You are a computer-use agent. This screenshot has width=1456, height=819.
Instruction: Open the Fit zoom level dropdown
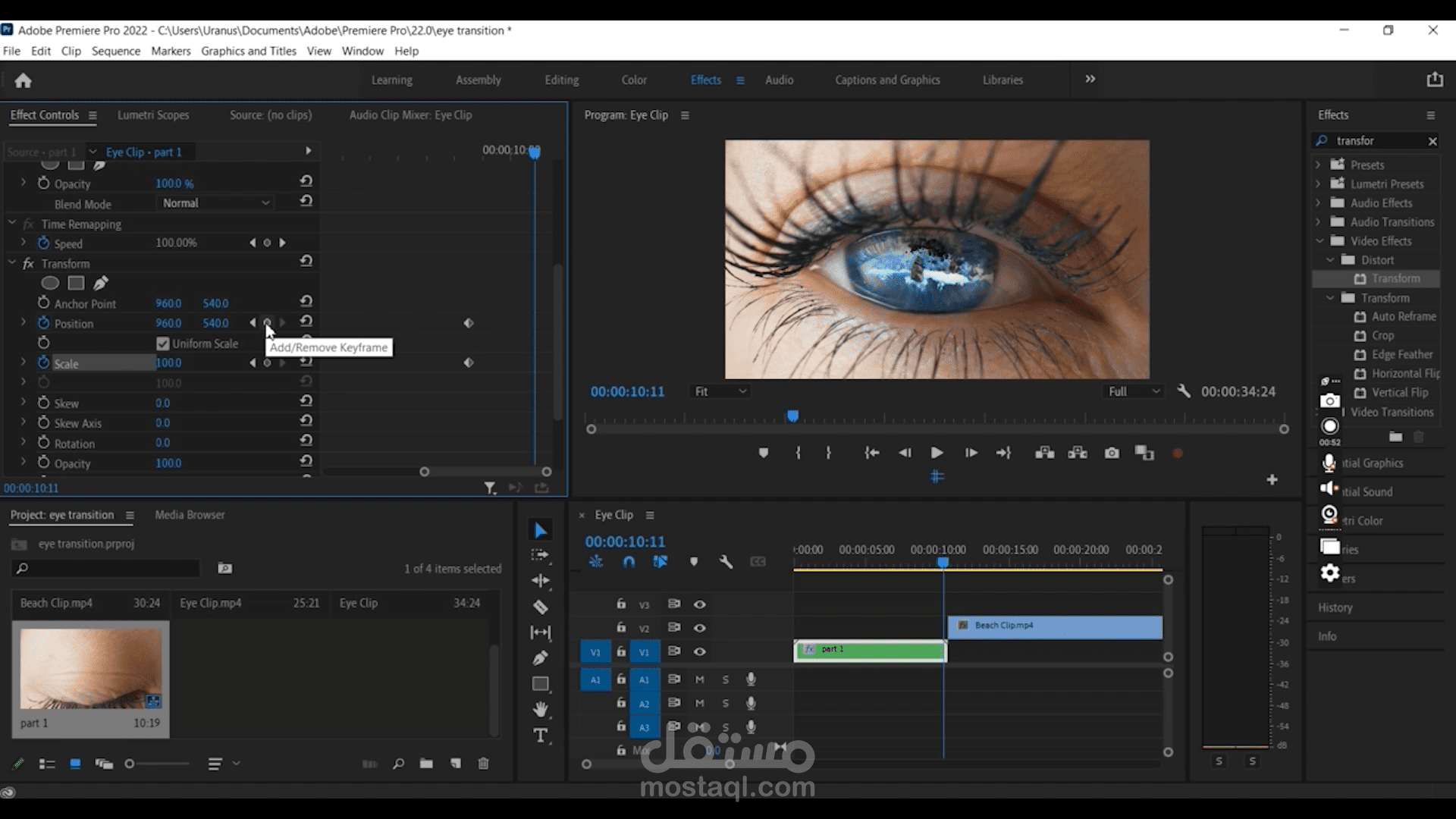tap(720, 391)
